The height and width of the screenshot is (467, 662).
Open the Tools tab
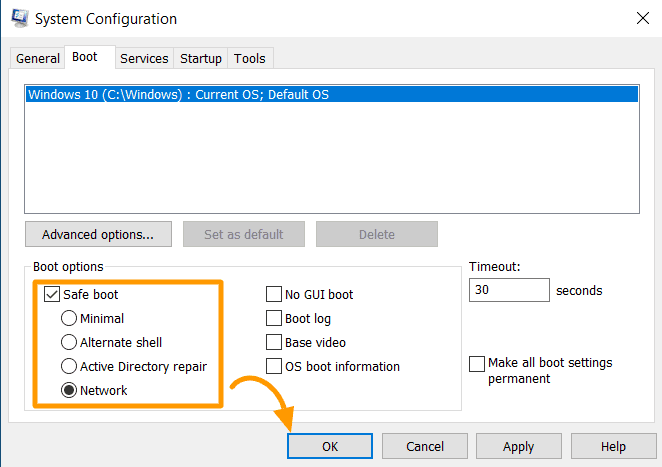coord(250,58)
